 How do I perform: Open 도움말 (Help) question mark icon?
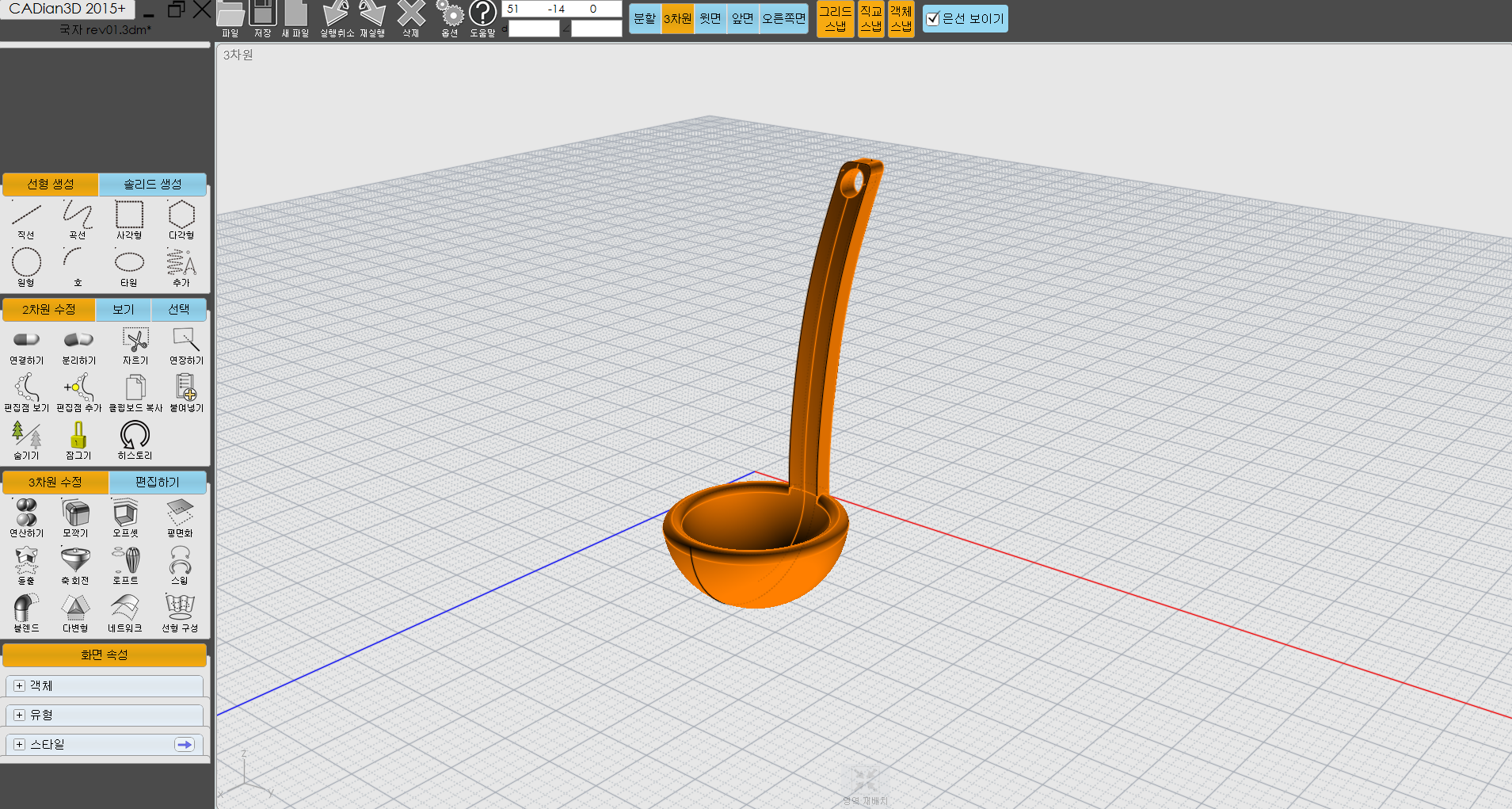click(x=482, y=13)
